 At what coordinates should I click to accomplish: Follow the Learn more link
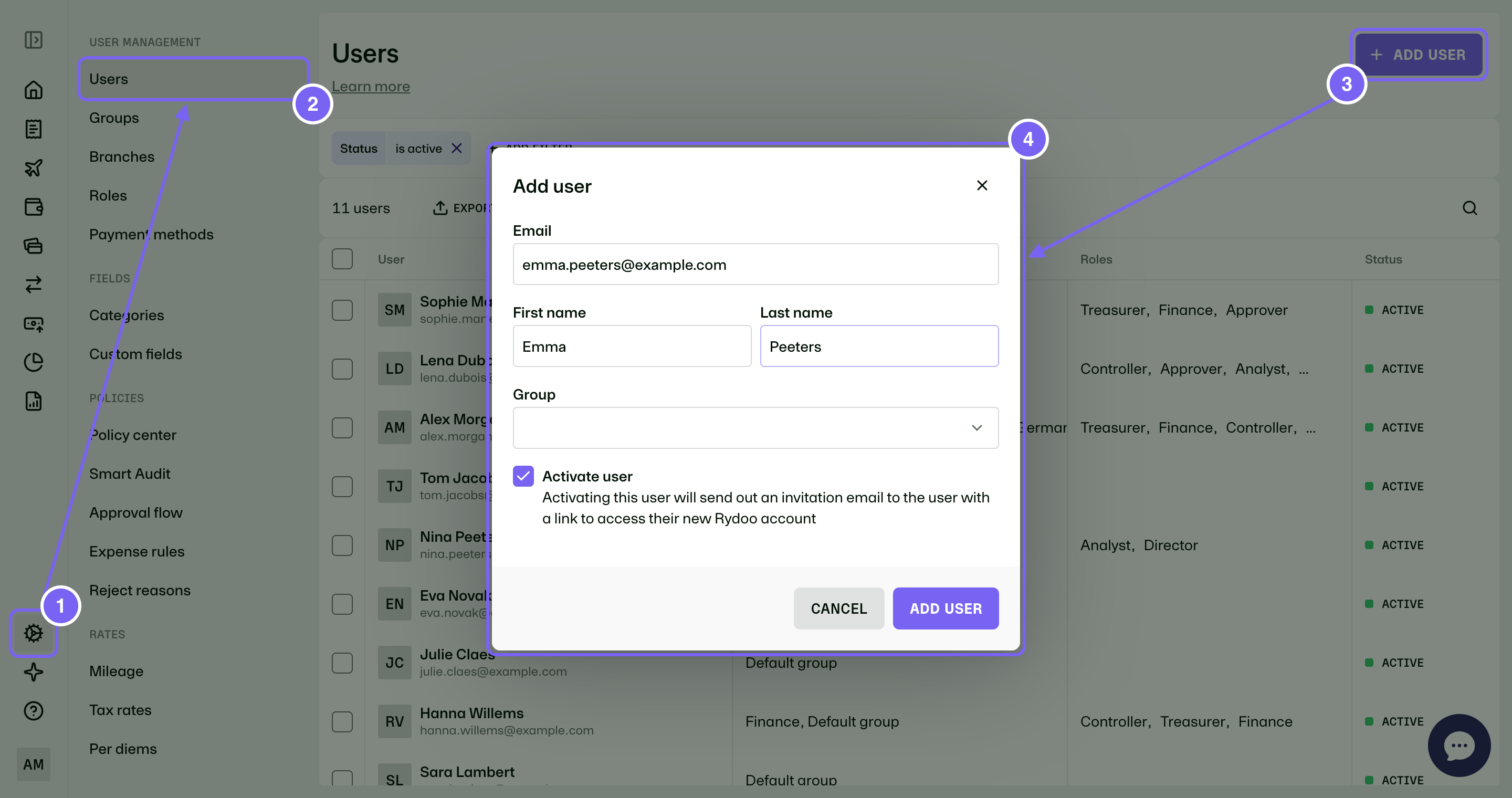pos(371,86)
